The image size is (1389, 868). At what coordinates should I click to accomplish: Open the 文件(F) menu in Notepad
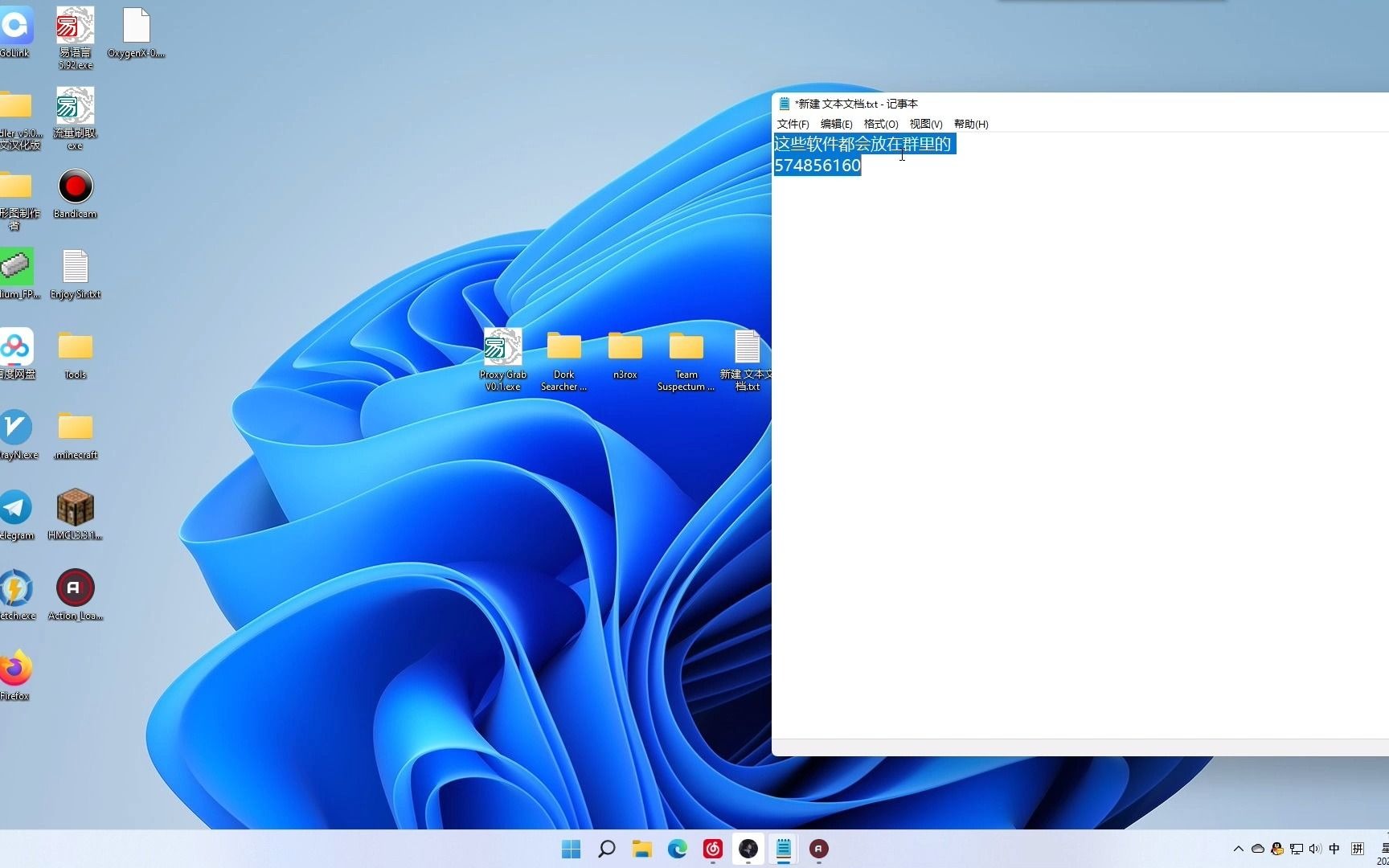pos(793,124)
